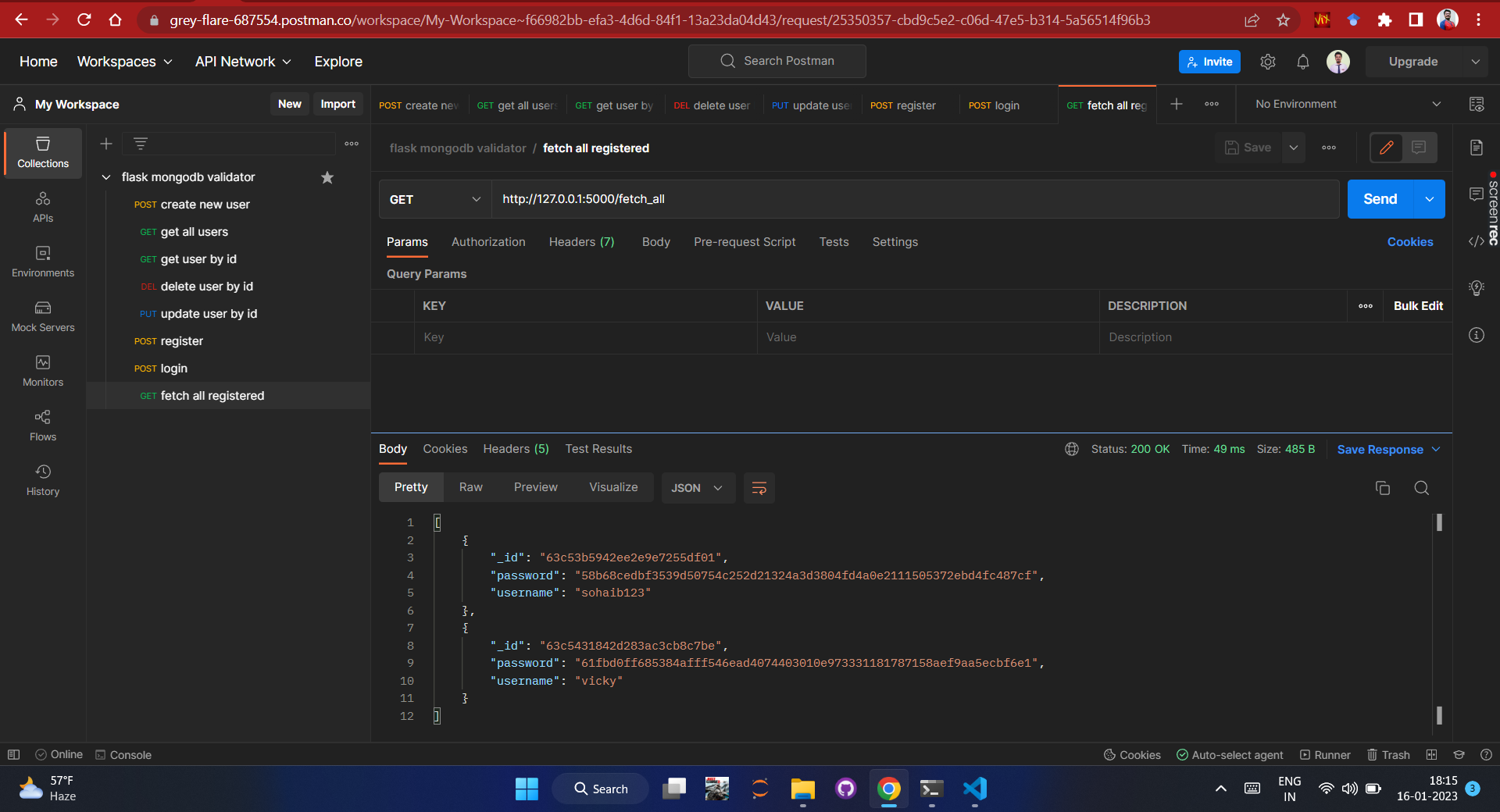Show request History panel
This screenshot has width=1500, height=812.
(42, 479)
